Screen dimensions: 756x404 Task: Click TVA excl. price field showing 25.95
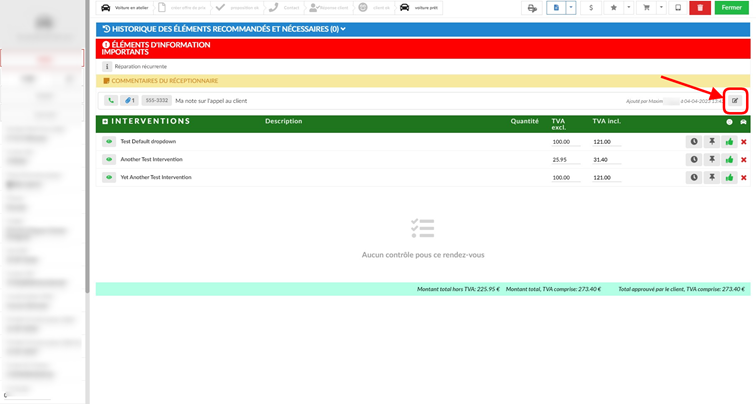[x=566, y=160]
